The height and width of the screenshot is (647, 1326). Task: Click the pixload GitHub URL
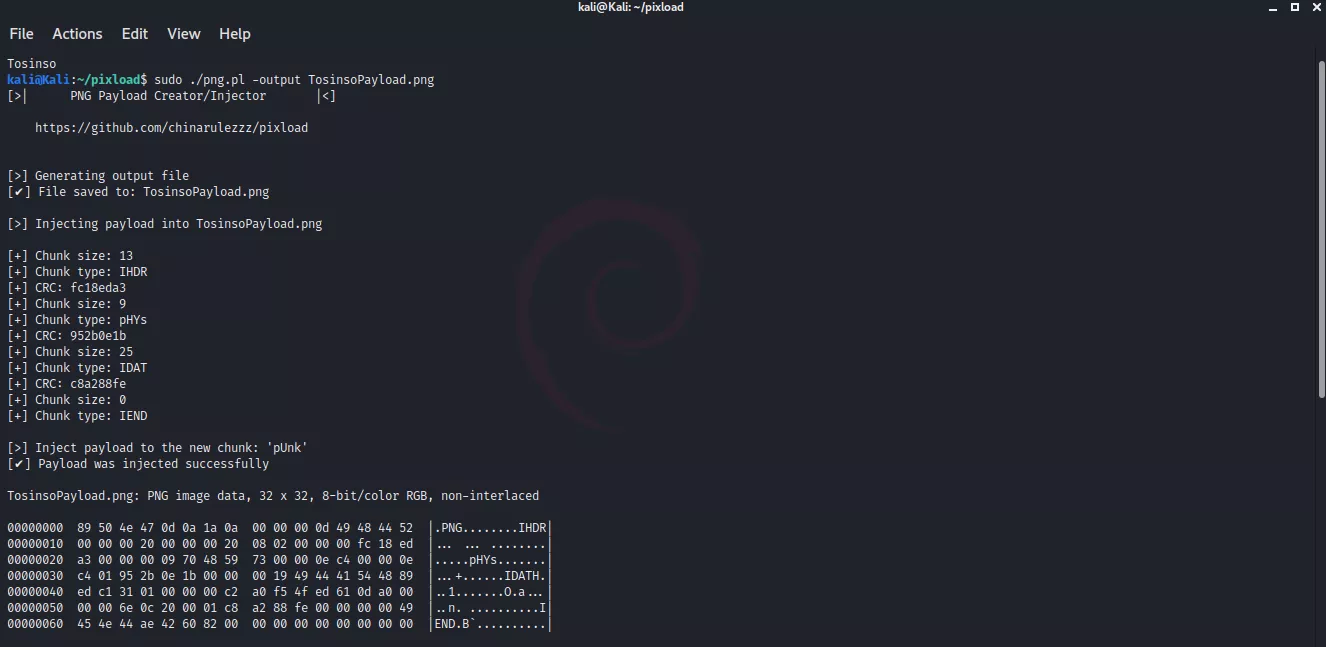coord(171,128)
